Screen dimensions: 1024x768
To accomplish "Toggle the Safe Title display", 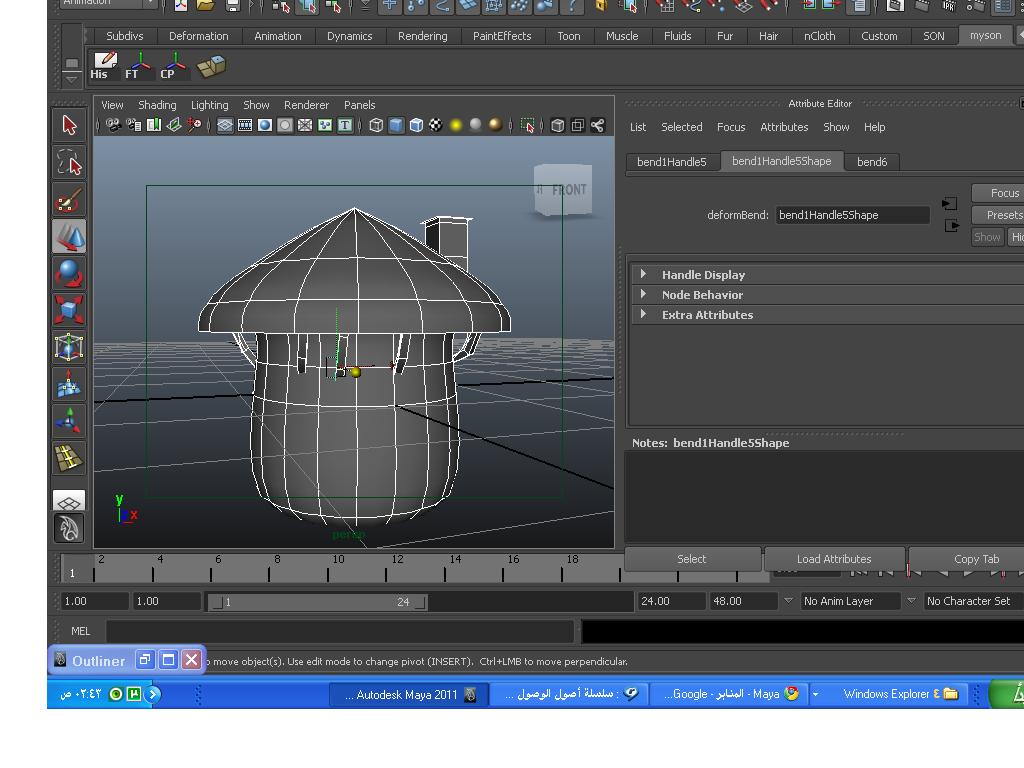I will coord(345,125).
